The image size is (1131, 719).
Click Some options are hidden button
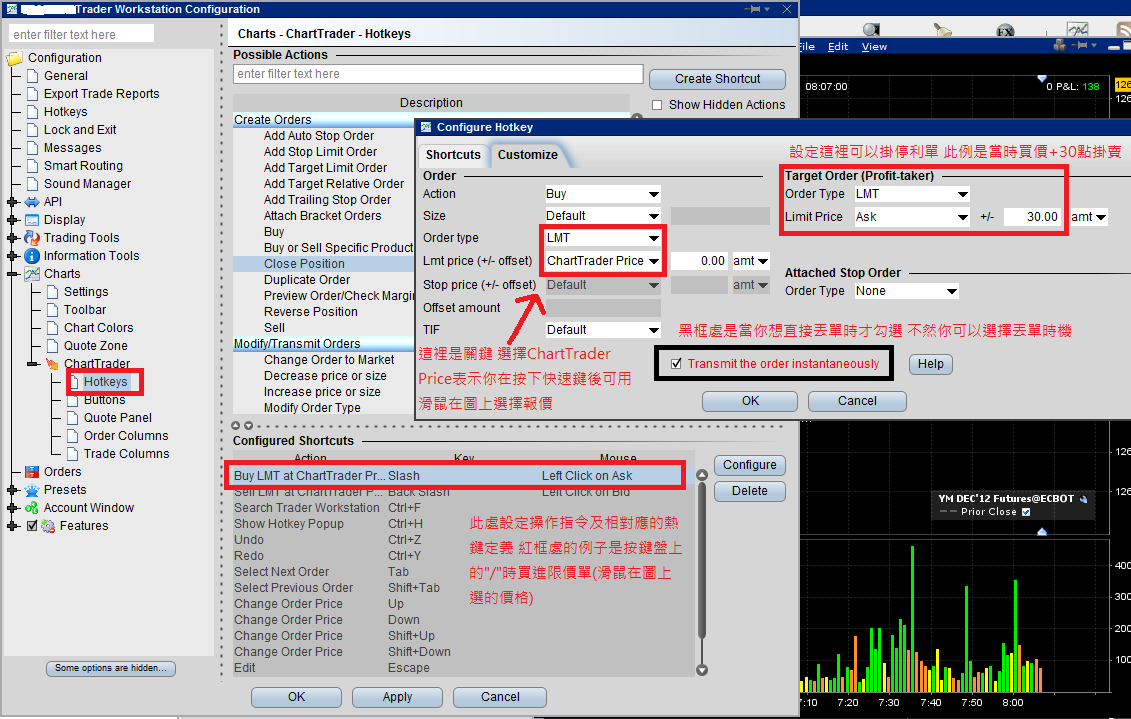111,669
